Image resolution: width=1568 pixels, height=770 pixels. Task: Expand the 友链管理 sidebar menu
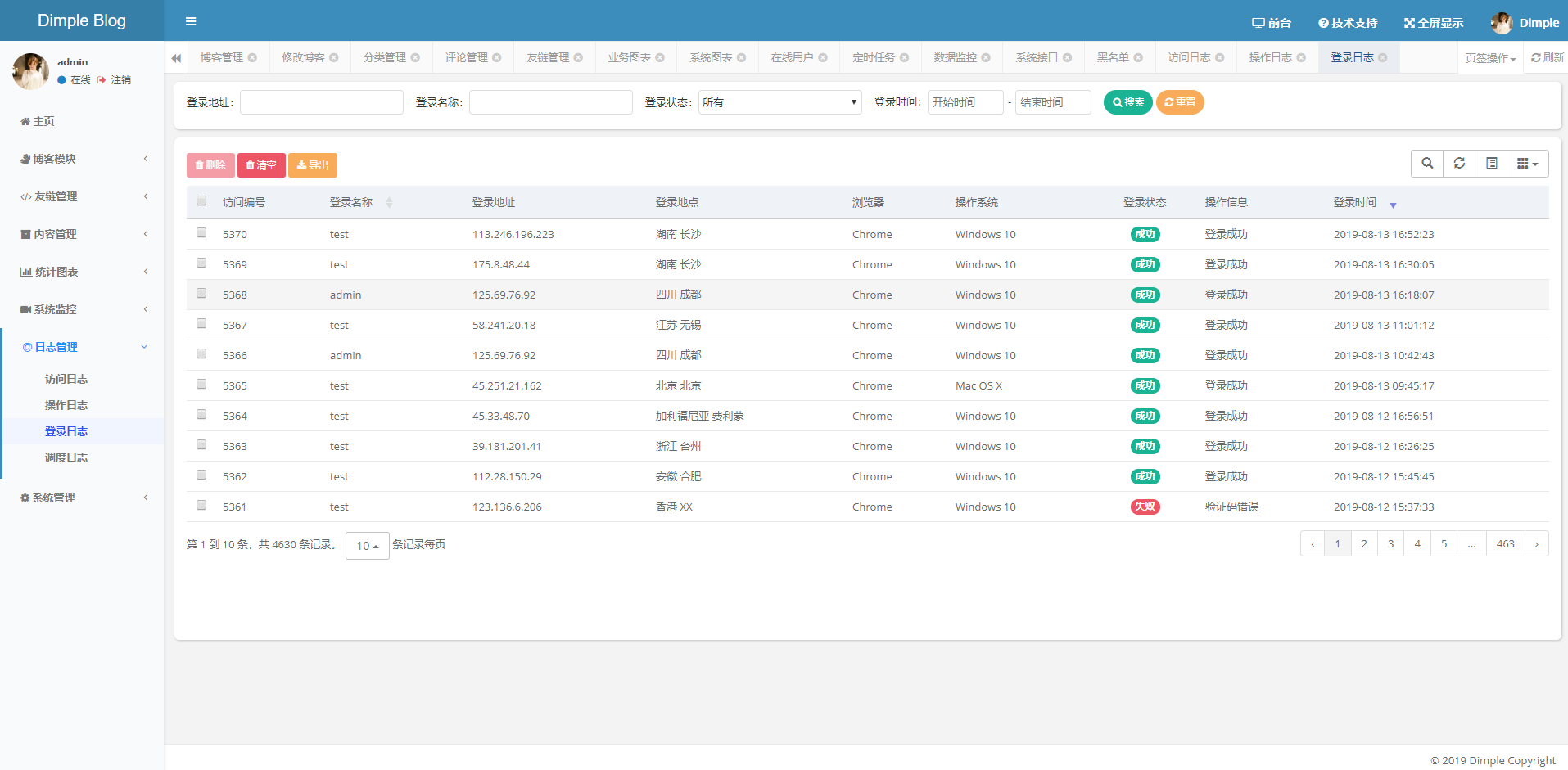click(82, 196)
